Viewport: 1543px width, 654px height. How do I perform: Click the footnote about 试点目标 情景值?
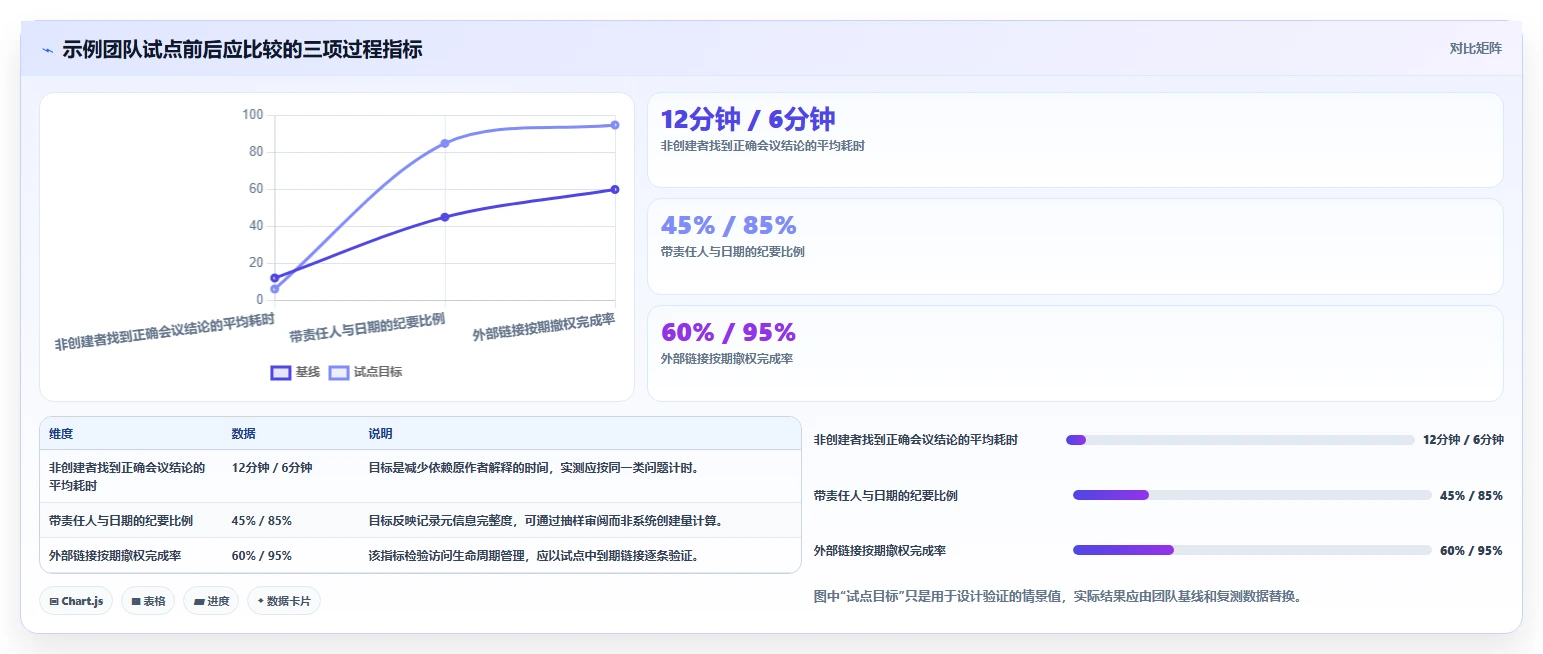point(1058,597)
